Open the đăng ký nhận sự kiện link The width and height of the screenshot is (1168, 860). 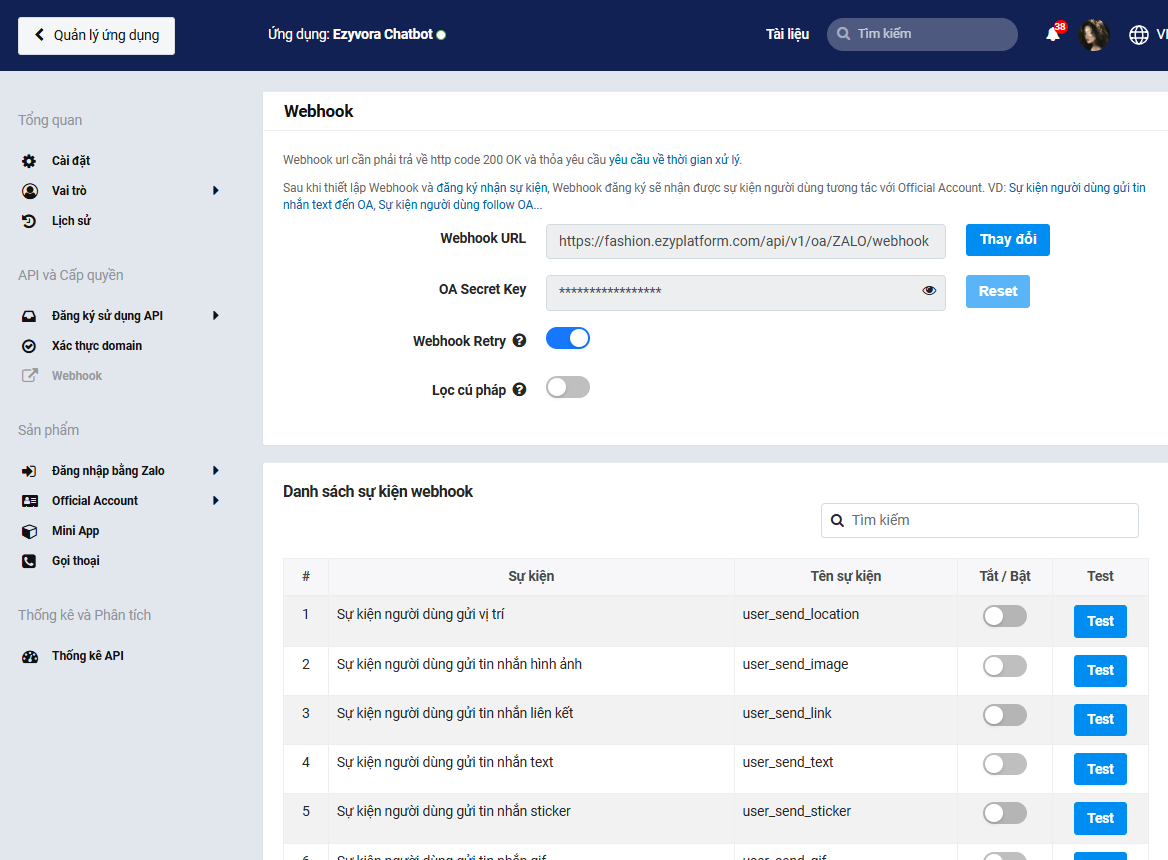click(x=492, y=188)
